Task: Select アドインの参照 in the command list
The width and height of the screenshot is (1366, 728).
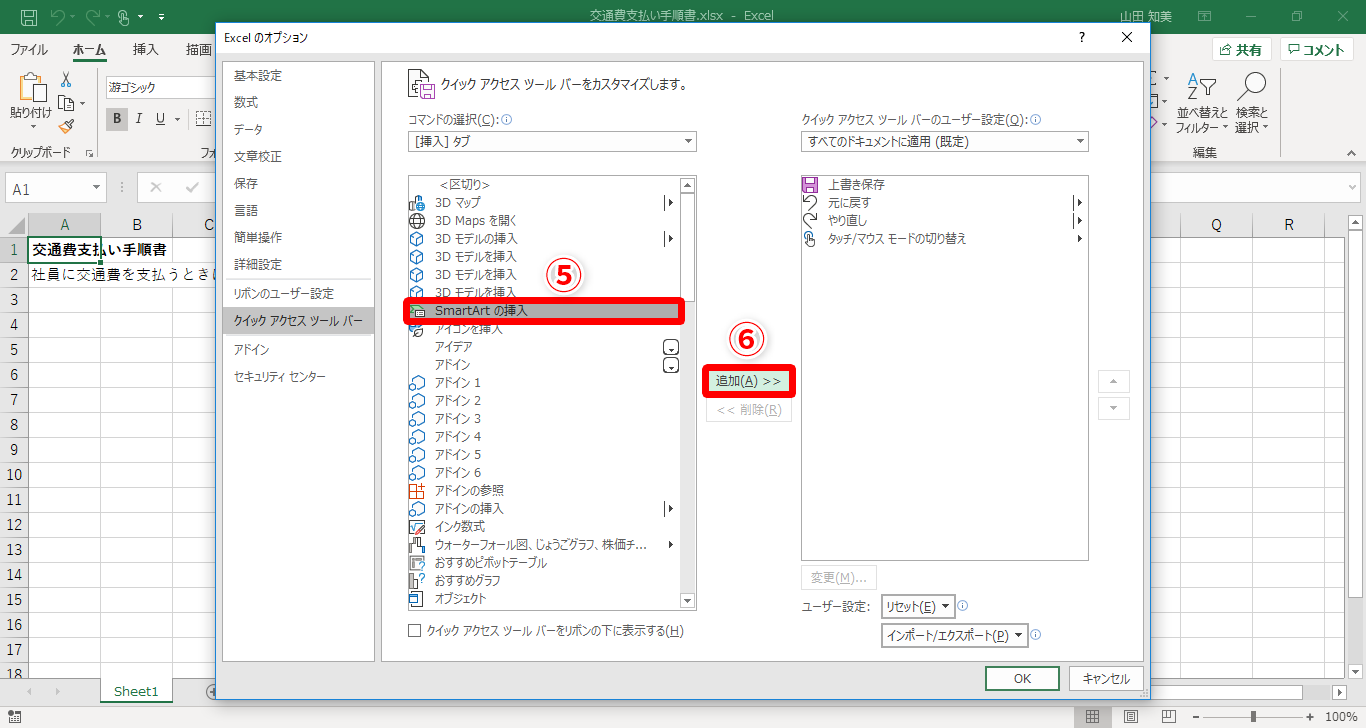Action: (x=544, y=491)
